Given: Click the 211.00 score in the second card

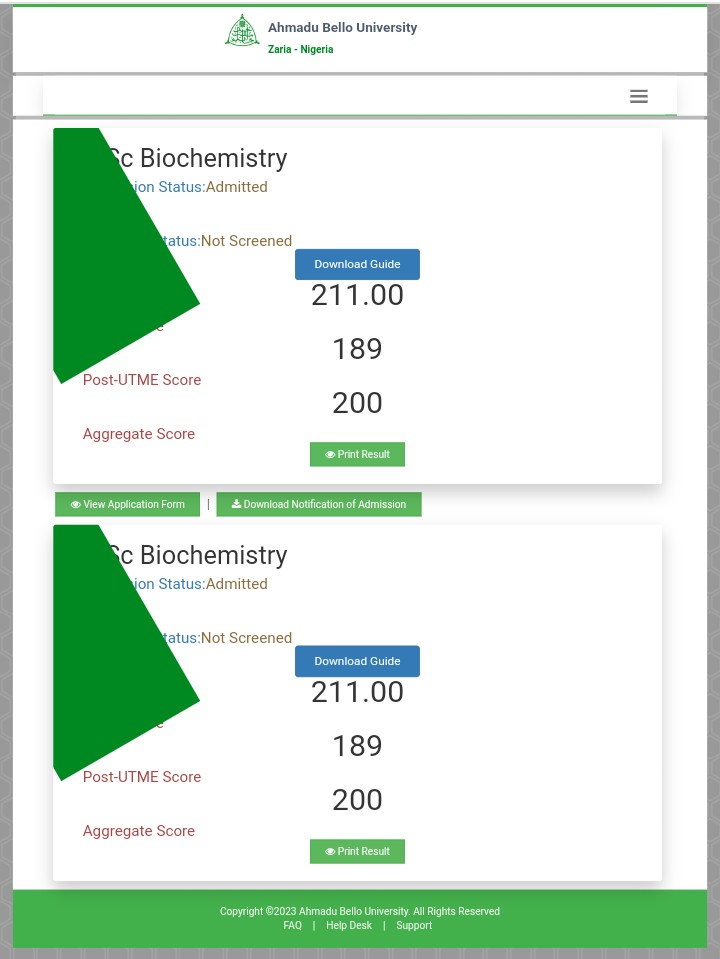Looking at the screenshot, I should click(x=357, y=692).
